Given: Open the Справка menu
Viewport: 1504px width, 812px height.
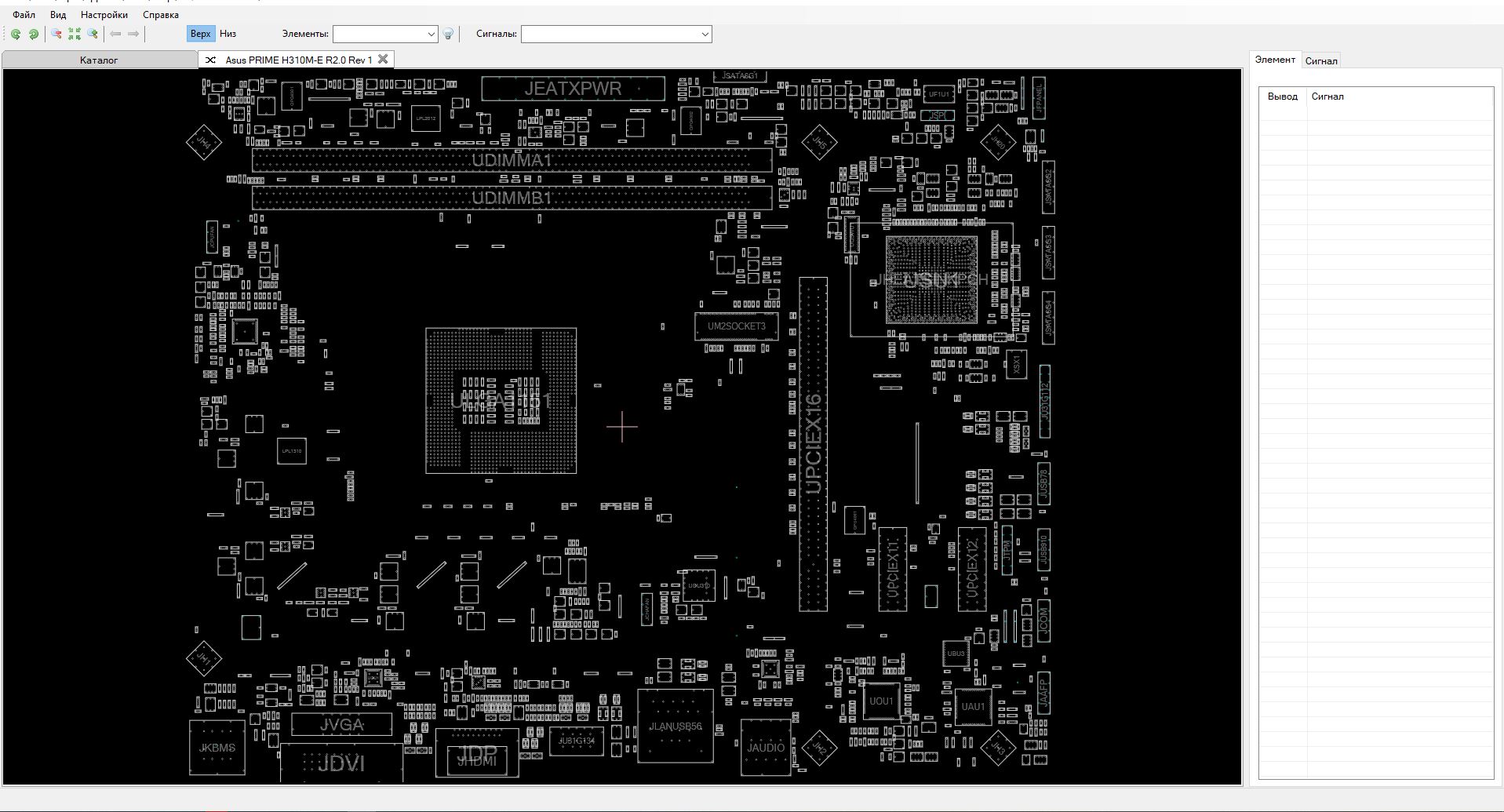Looking at the screenshot, I should point(161,15).
